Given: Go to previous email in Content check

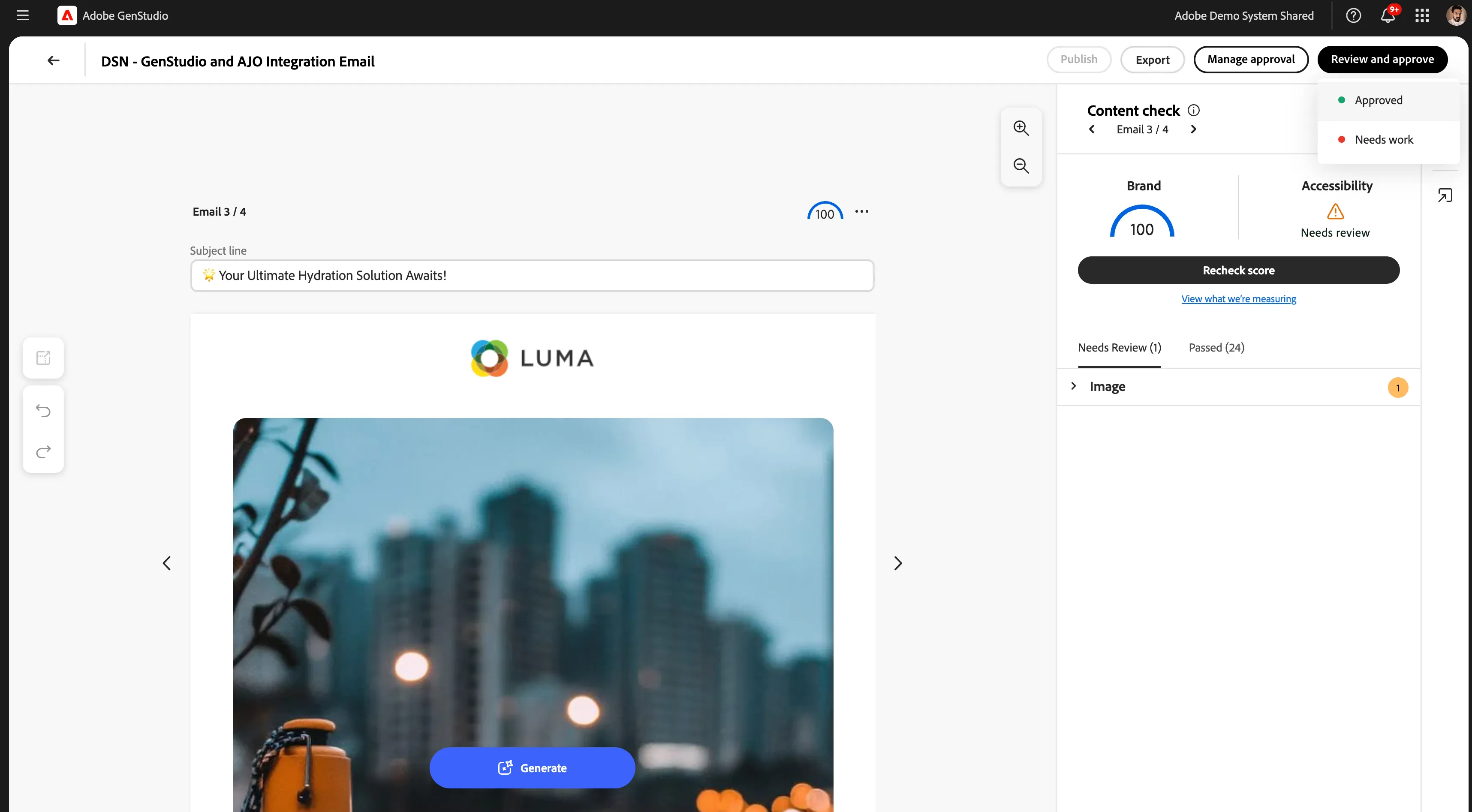Looking at the screenshot, I should (x=1092, y=129).
